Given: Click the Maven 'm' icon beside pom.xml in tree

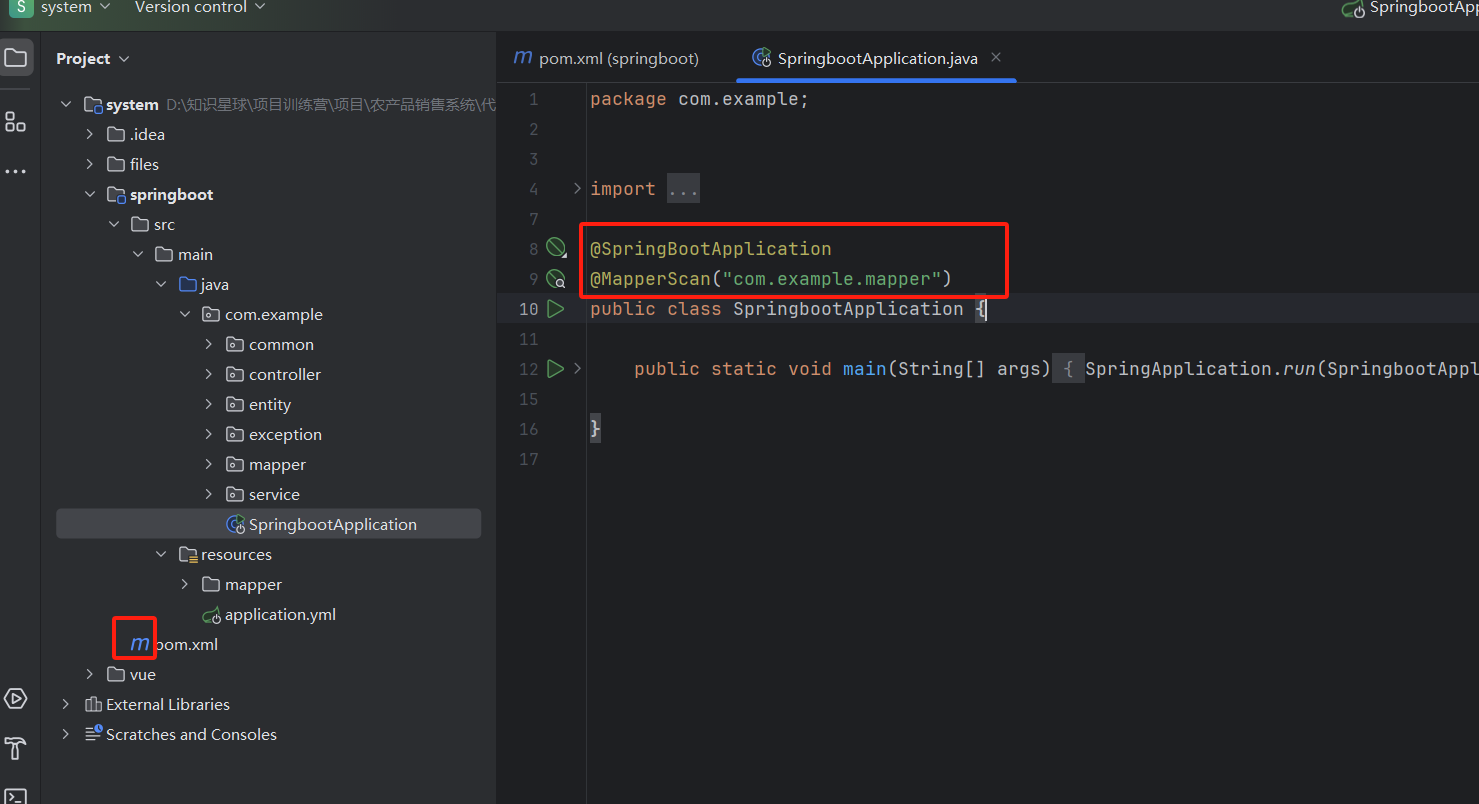Looking at the screenshot, I should [140, 644].
